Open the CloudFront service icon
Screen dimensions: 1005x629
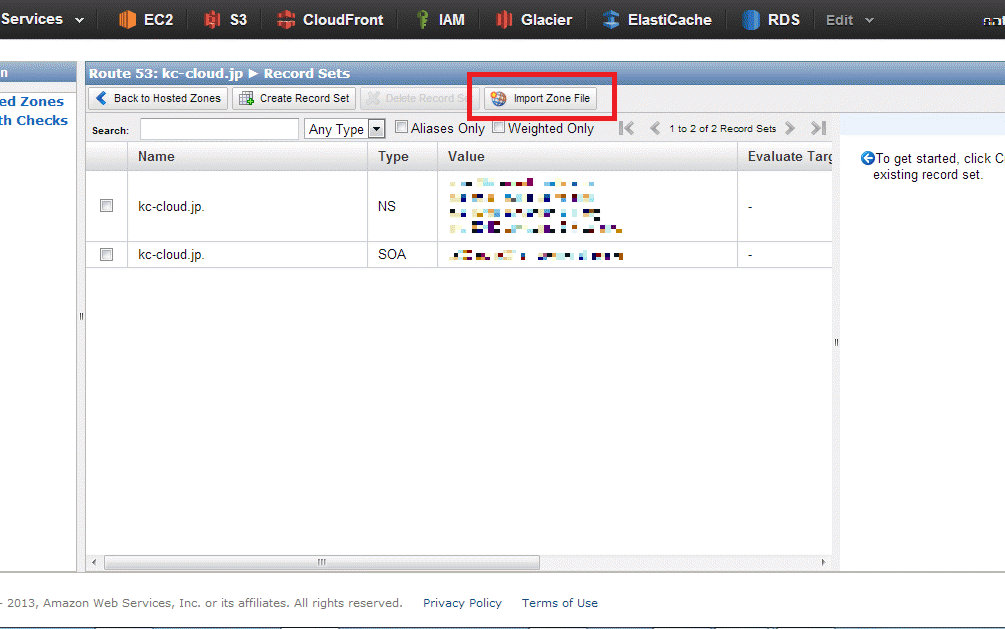(286, 20)
